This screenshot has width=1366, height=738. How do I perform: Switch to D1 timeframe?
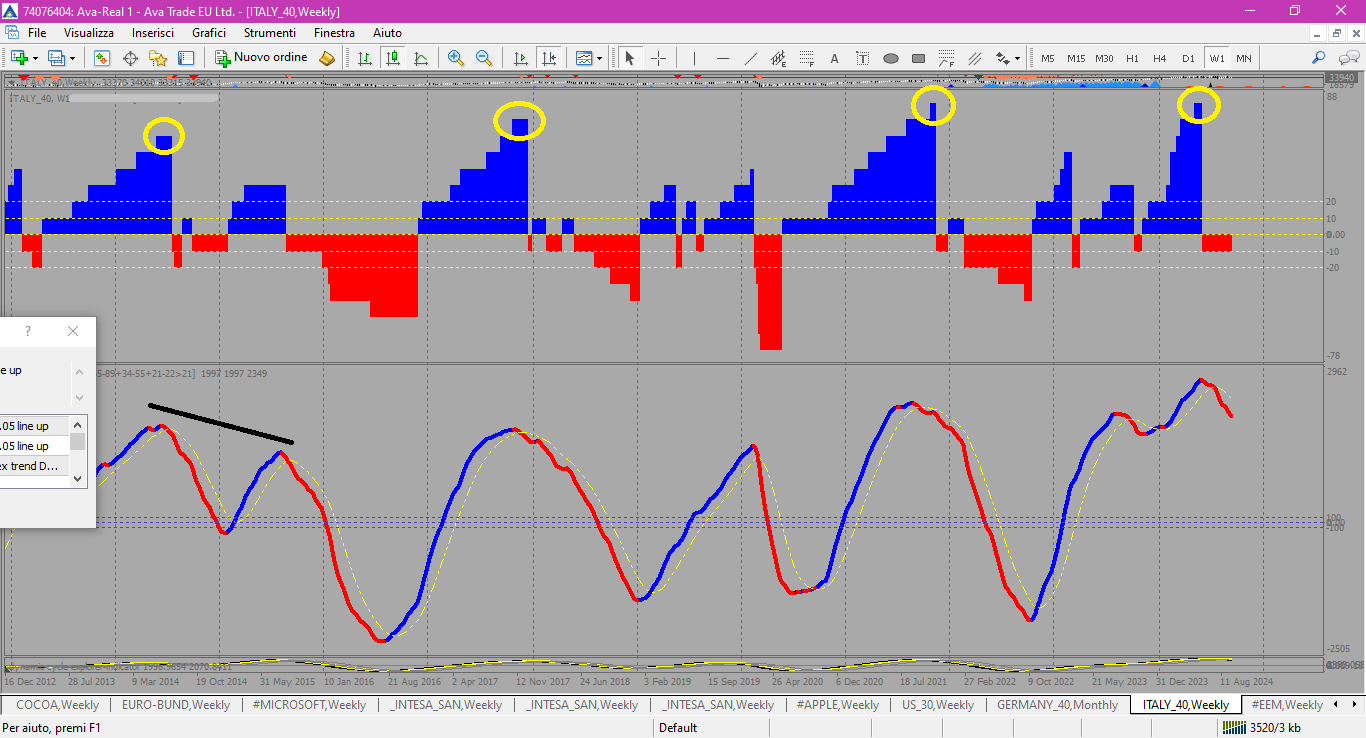(1188, 58)
